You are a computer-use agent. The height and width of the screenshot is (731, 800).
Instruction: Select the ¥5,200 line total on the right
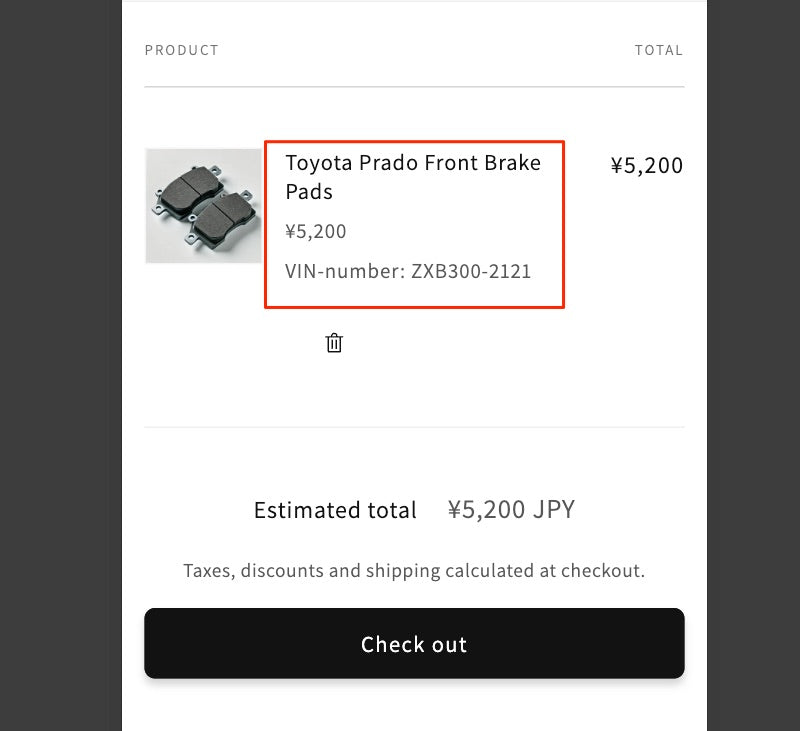[646, 166]
